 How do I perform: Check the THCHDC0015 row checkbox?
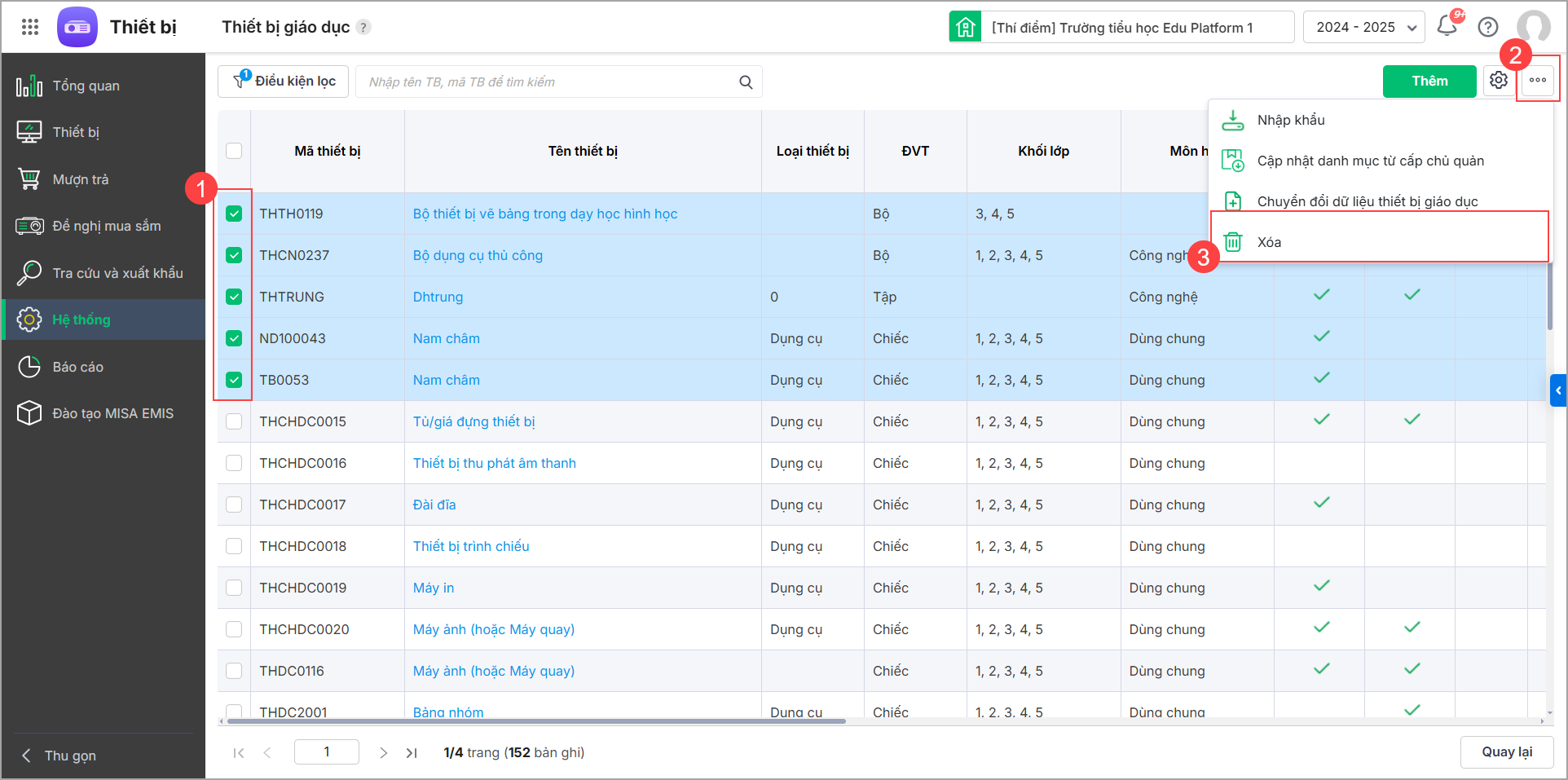pos(234,421)
